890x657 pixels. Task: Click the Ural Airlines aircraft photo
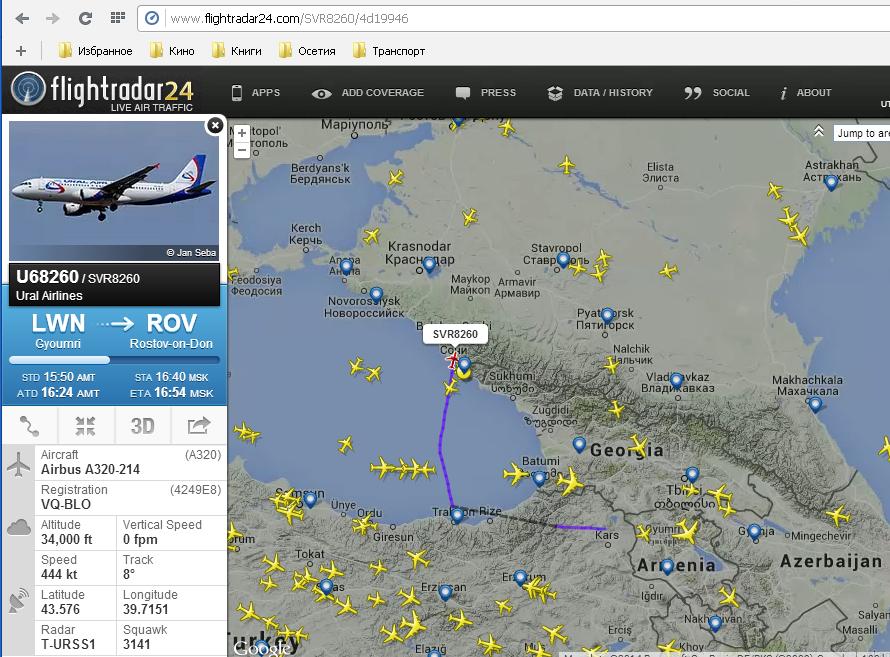click(x=114, y=191)
